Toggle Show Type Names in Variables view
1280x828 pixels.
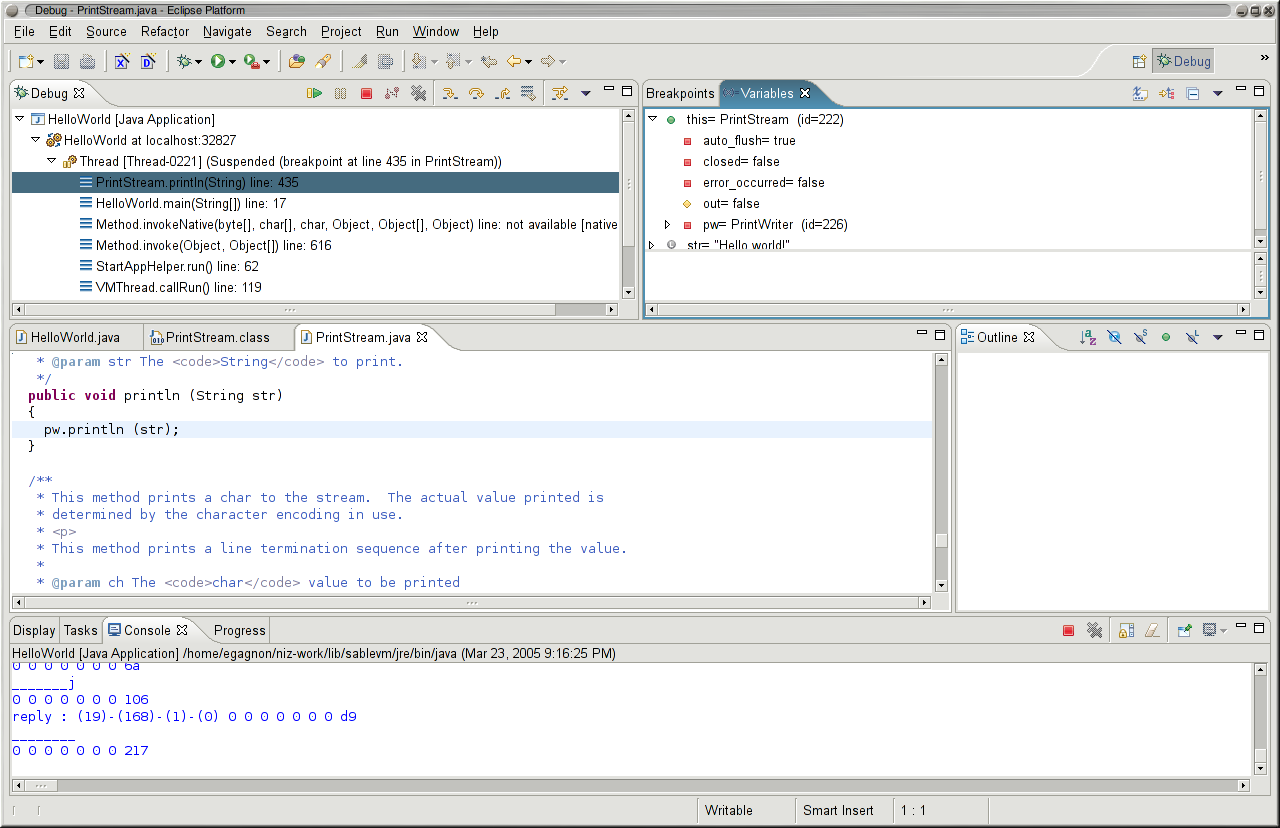[x=1140, y=93]
